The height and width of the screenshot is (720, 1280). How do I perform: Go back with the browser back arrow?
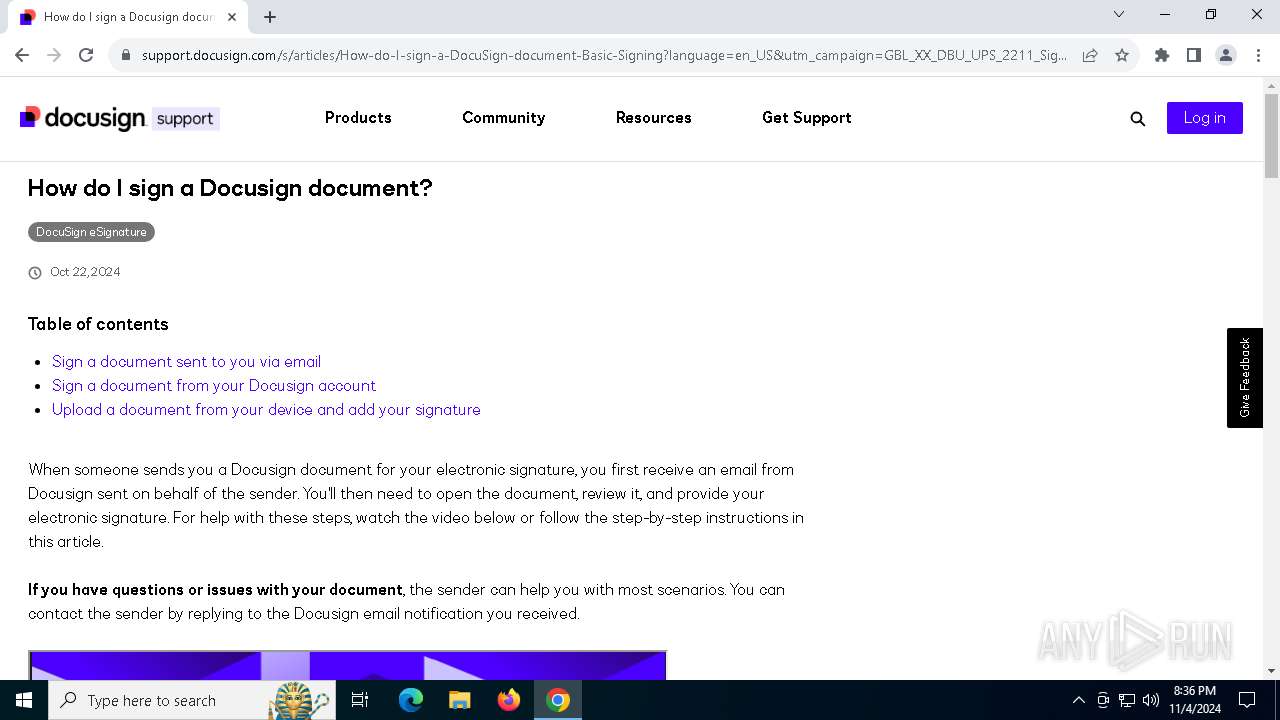point(22,55)
